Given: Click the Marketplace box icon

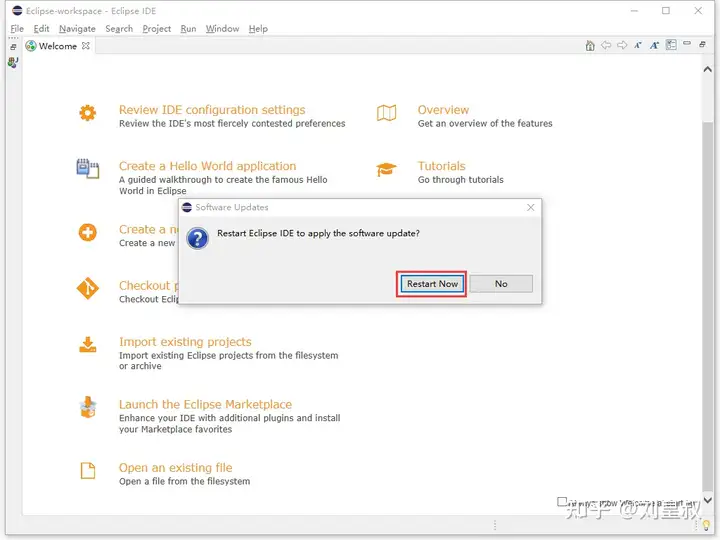Looking at the screenshot, I should (88, 407).
